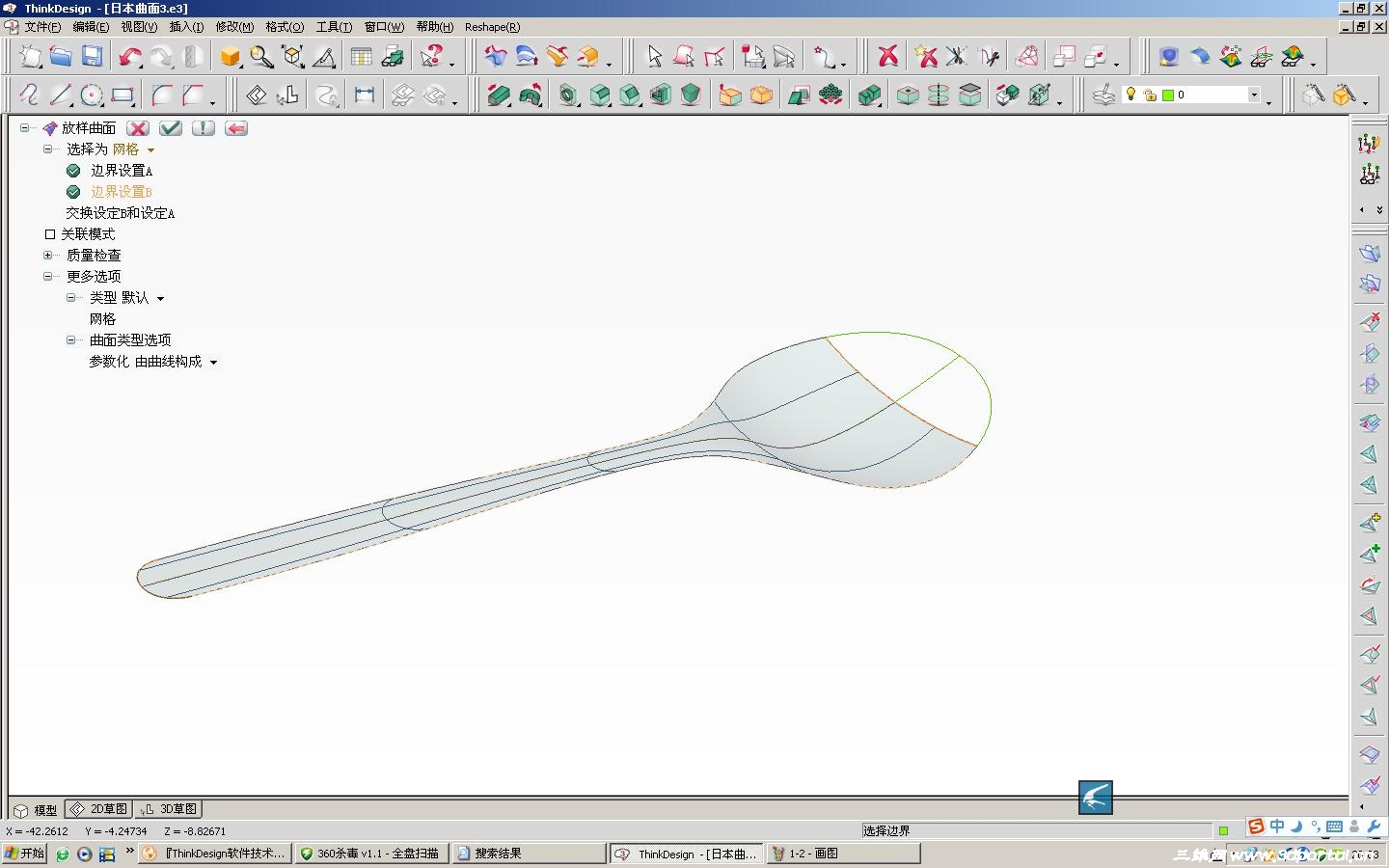This screenshot has height=868, width=1389.
Task: Toggle layer visibility light bulb
Action: (x=1131, y=95)
